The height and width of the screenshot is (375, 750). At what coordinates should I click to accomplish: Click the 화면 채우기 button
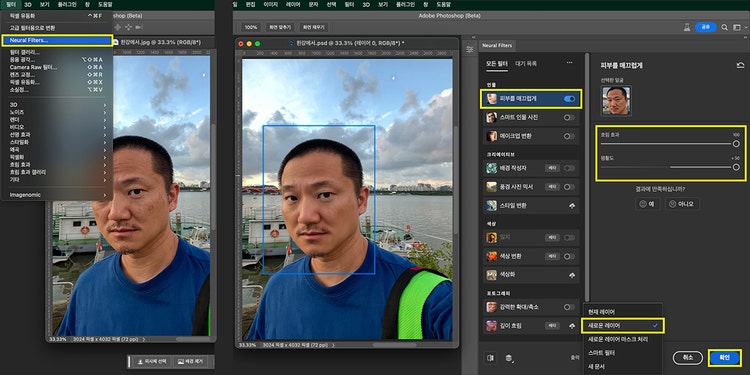313,27
